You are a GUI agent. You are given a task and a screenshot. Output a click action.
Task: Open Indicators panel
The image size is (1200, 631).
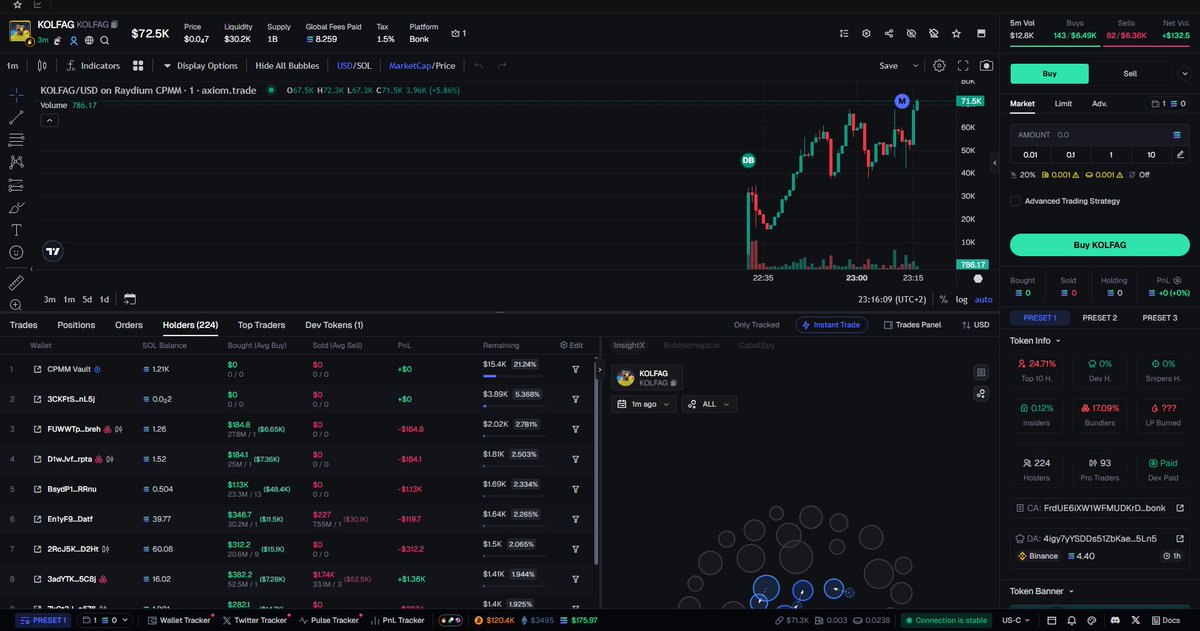pyautogui.click(x=92, y=66)
